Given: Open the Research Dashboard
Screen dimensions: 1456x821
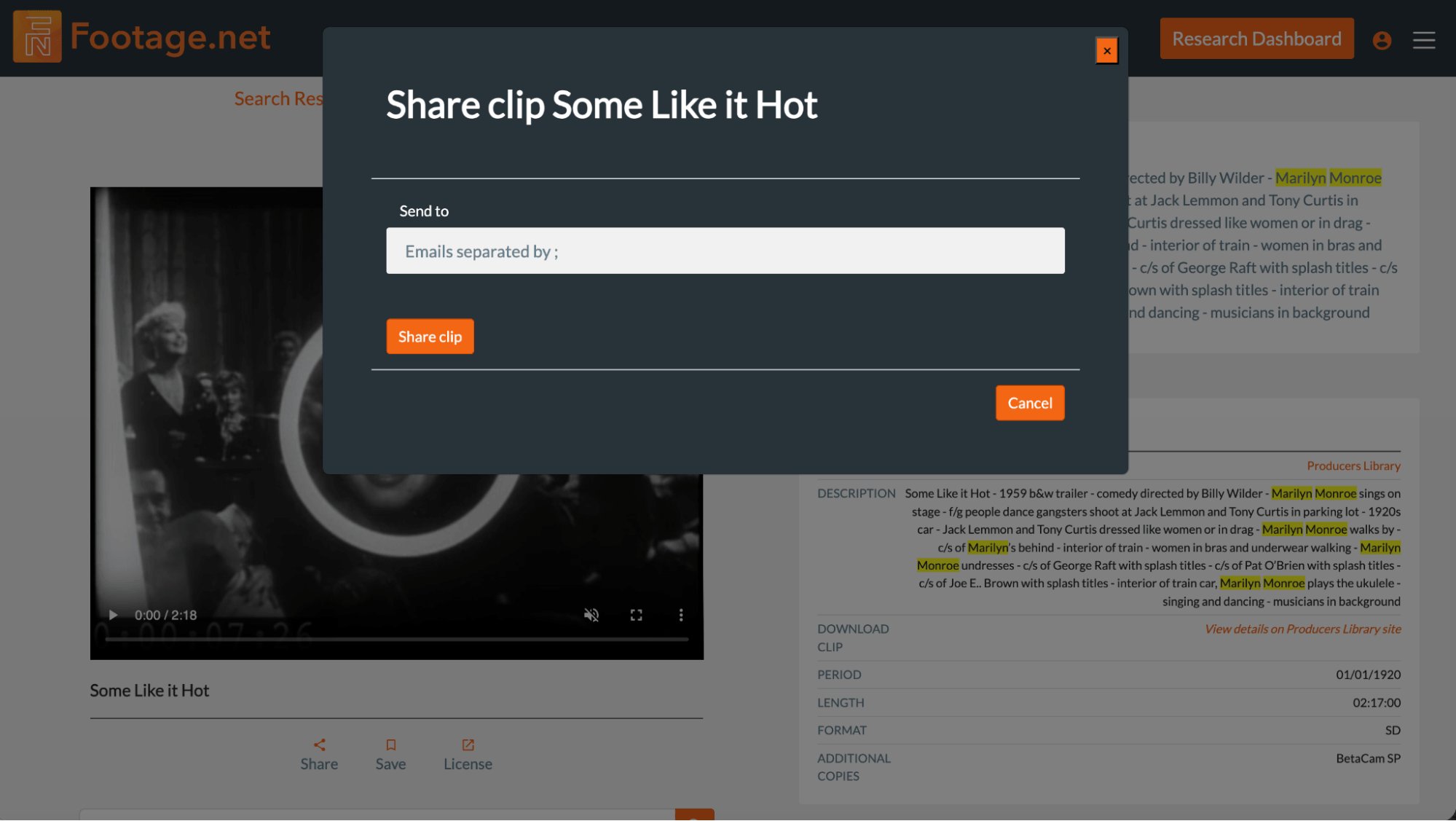Looking at the screenshot, I should pos(1256,39).
